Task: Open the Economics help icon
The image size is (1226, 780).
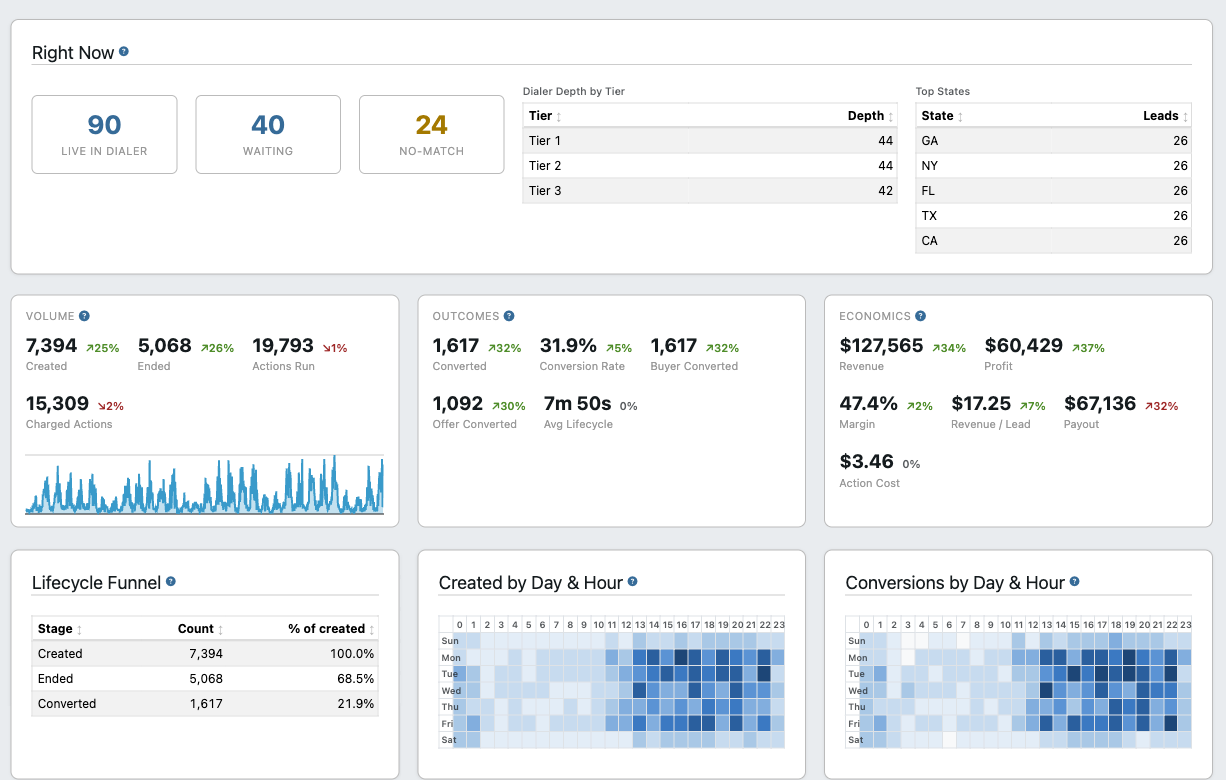Action: click(x=920, y=316)
